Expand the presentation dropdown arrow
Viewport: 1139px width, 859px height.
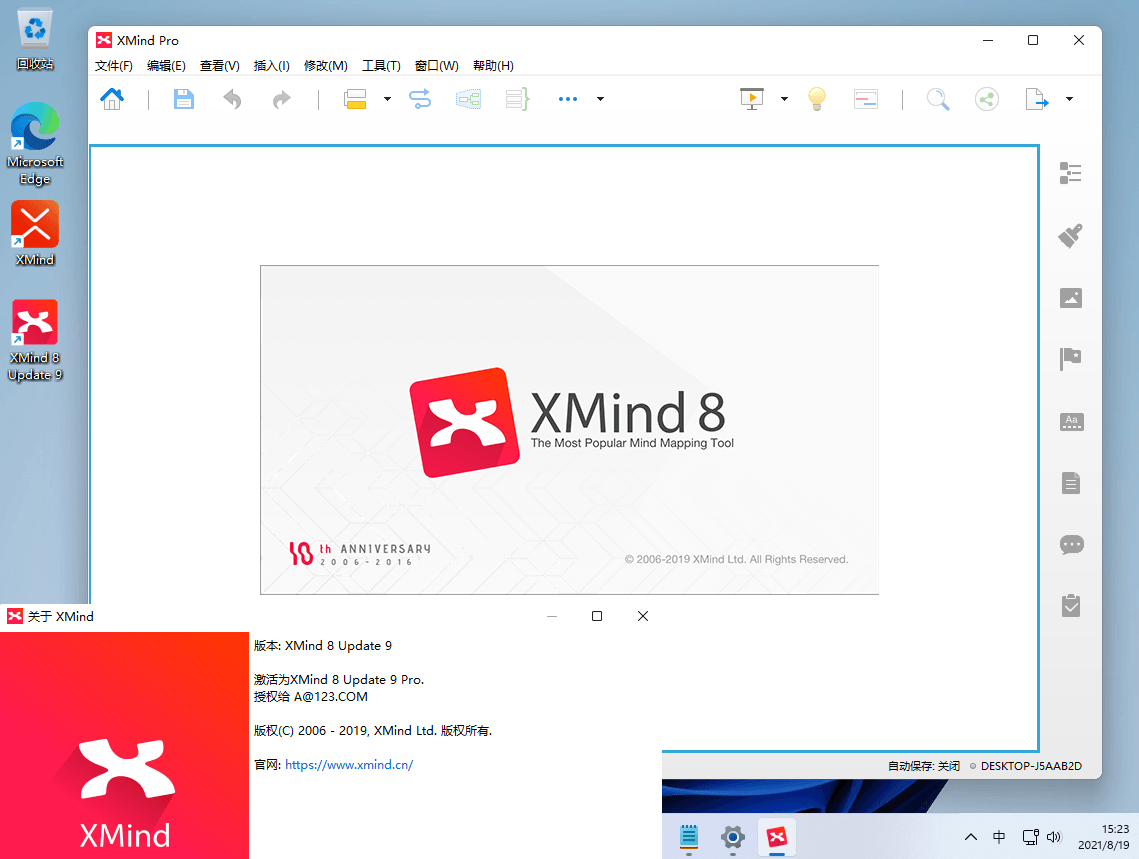click(x=784, y=99)
